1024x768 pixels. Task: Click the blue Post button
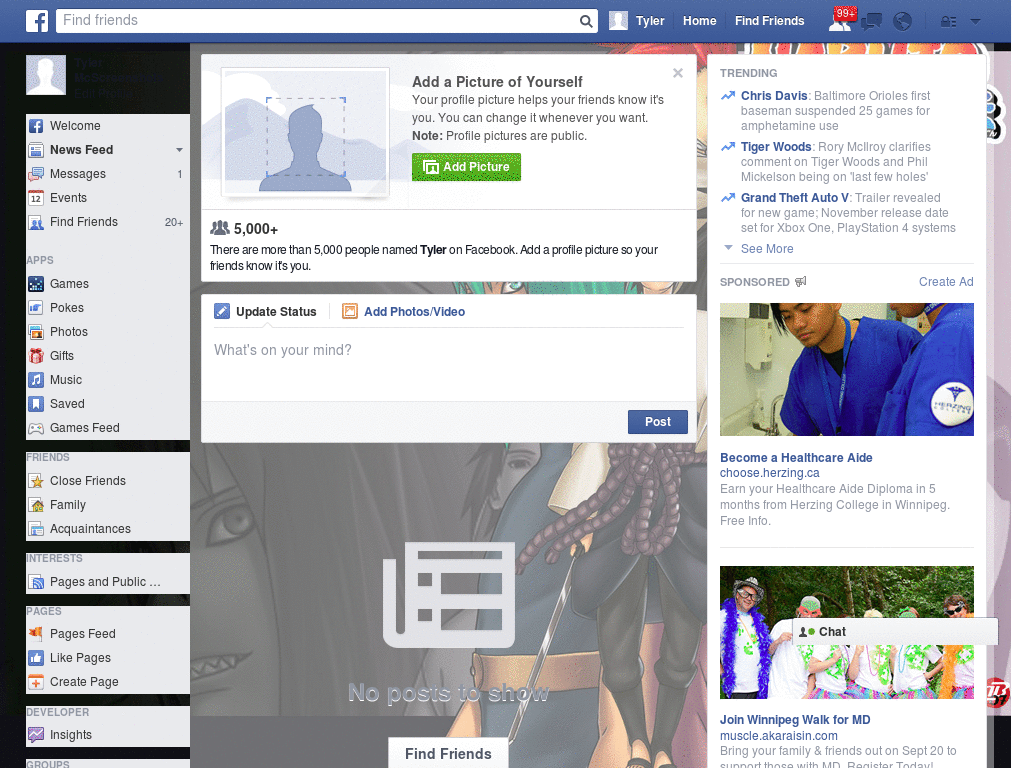pyautogui.click(x=658, y=422)
